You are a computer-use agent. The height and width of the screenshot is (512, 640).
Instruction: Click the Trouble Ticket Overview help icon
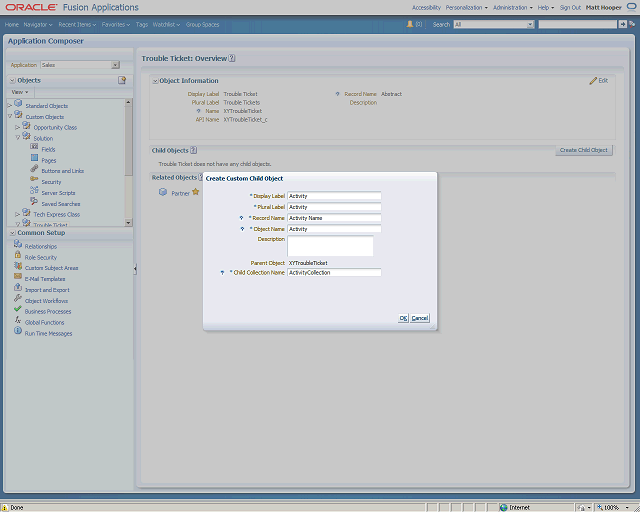coord(232,58)
